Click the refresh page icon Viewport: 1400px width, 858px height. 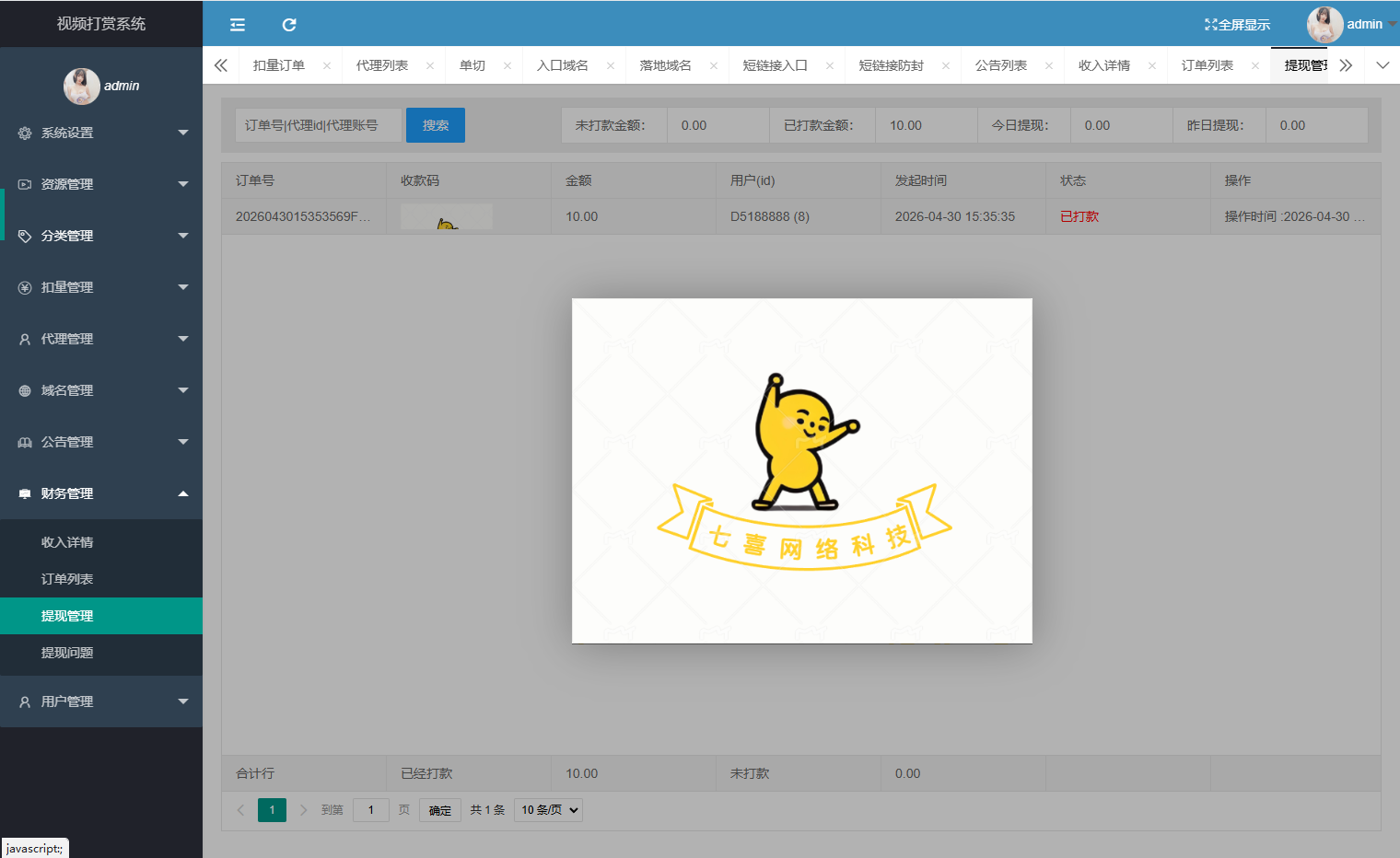pos(289,25)
